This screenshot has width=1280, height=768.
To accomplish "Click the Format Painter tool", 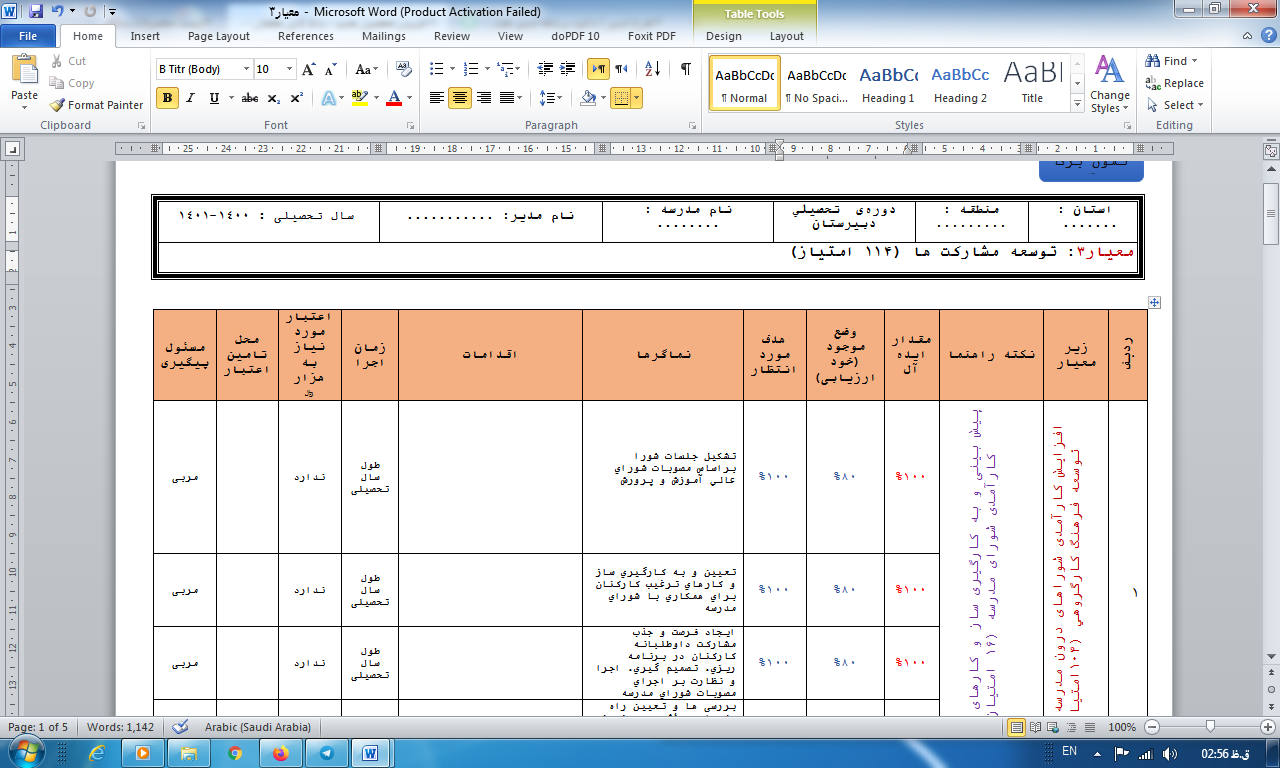I will [x=96, y=105].
